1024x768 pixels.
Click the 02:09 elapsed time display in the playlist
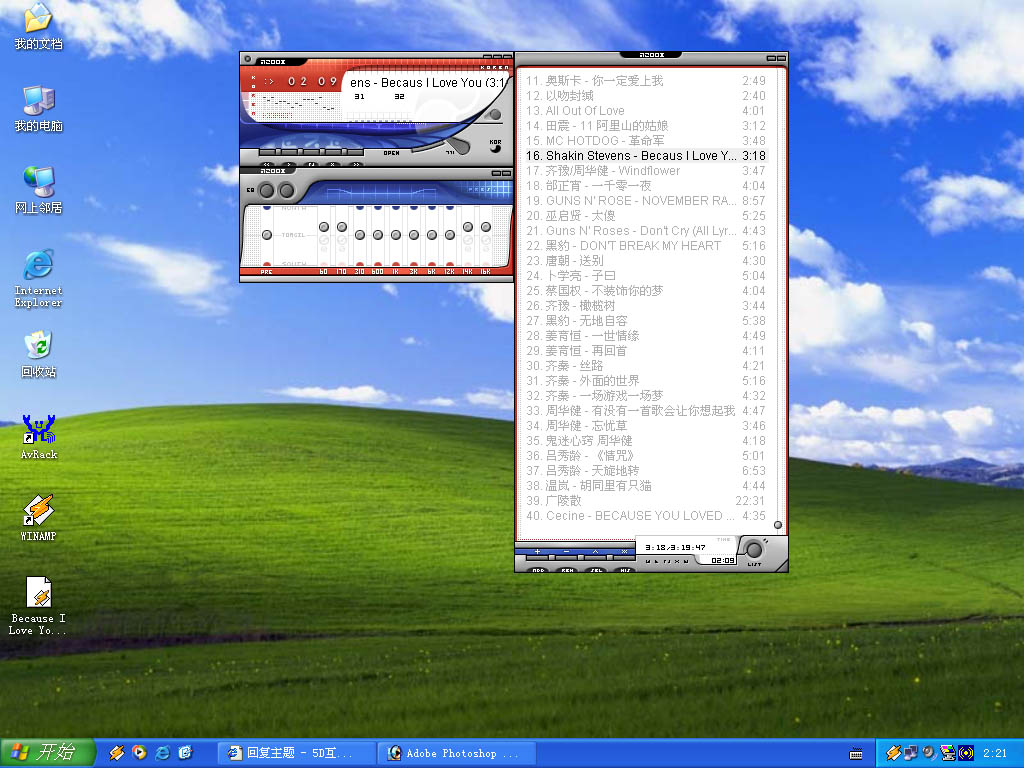[x=723, y=560]
